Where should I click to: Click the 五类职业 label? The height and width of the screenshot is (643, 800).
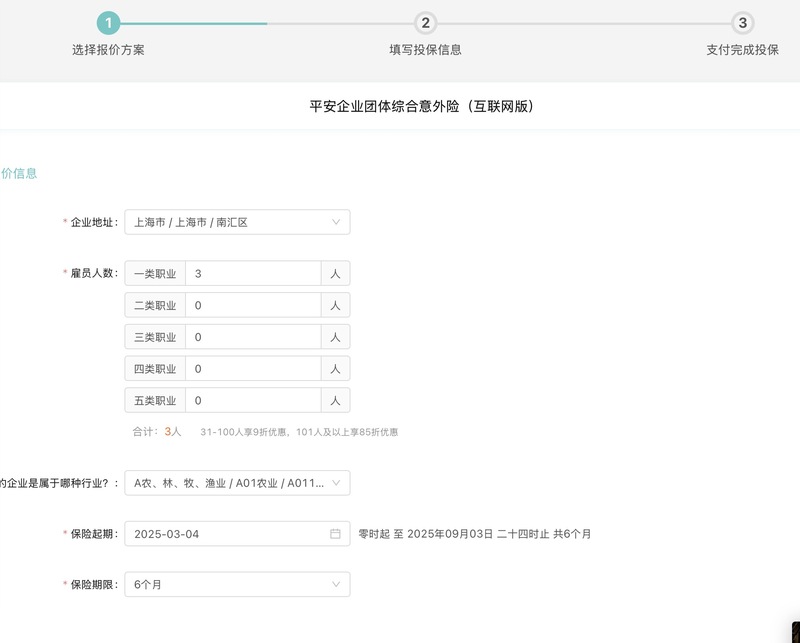click(x=155, y=401)
